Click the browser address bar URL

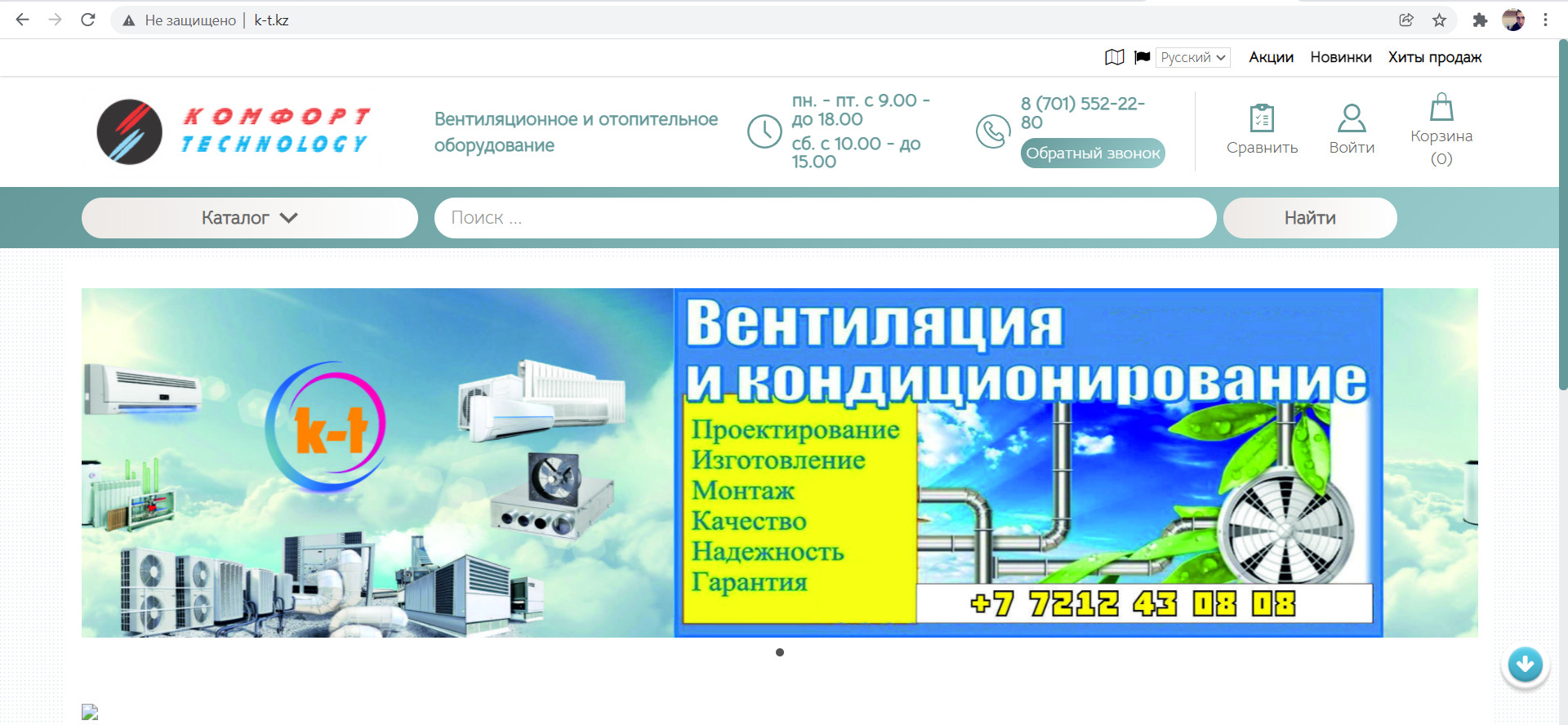click(x=271, y=20)
